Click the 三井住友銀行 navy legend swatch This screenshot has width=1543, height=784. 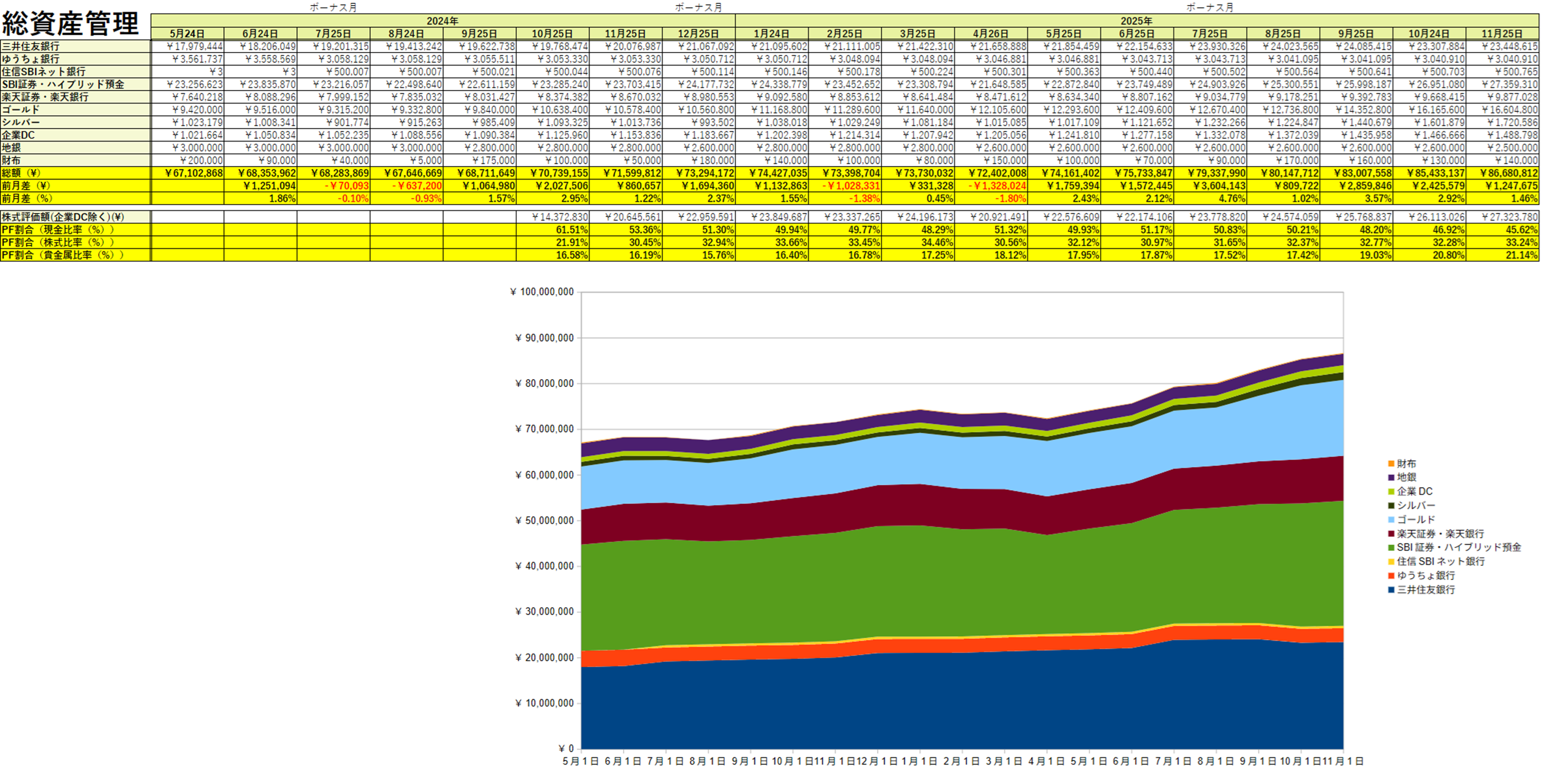[1390, 590]
